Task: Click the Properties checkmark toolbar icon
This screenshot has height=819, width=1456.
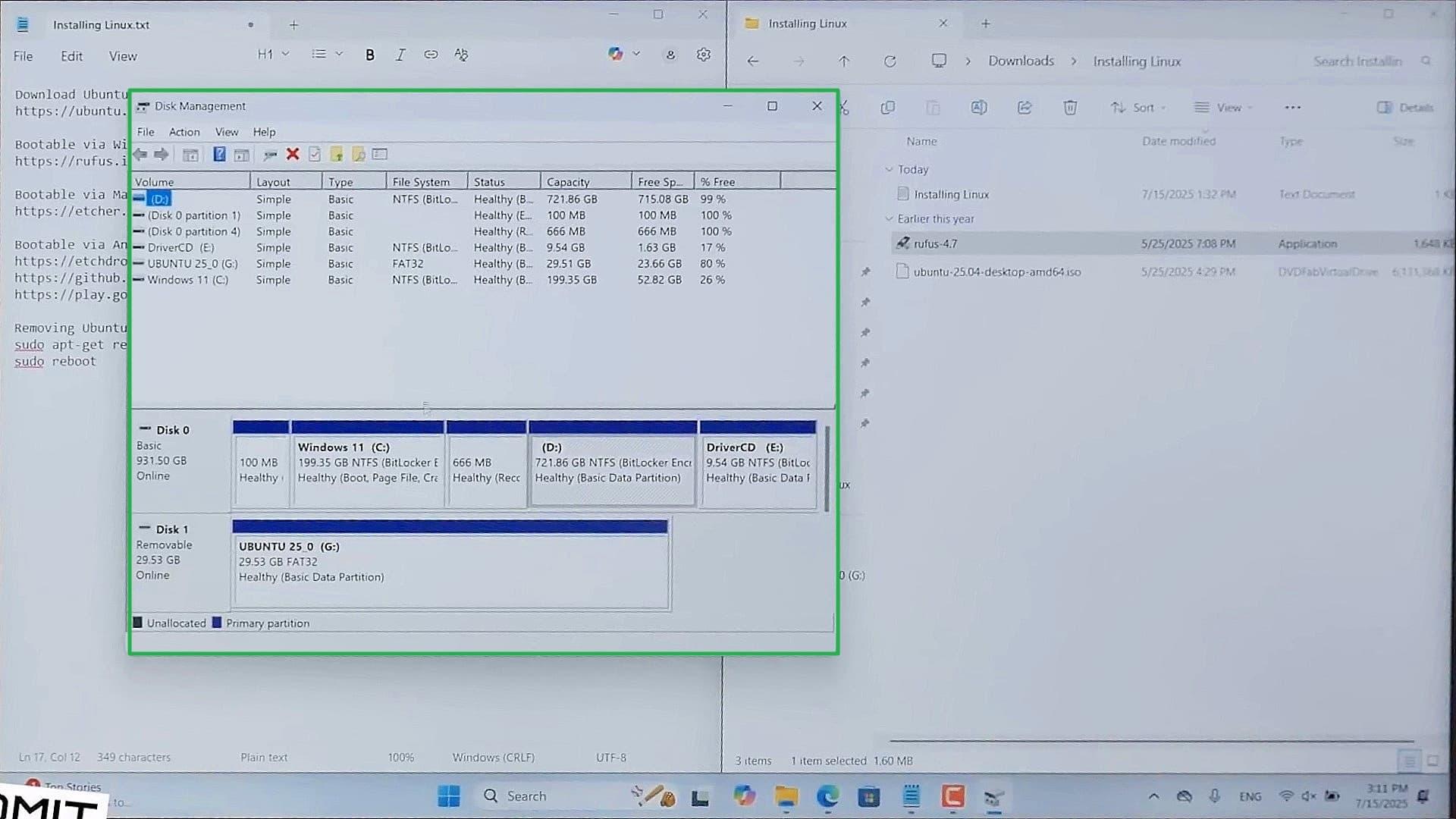Action: [315, 155]
